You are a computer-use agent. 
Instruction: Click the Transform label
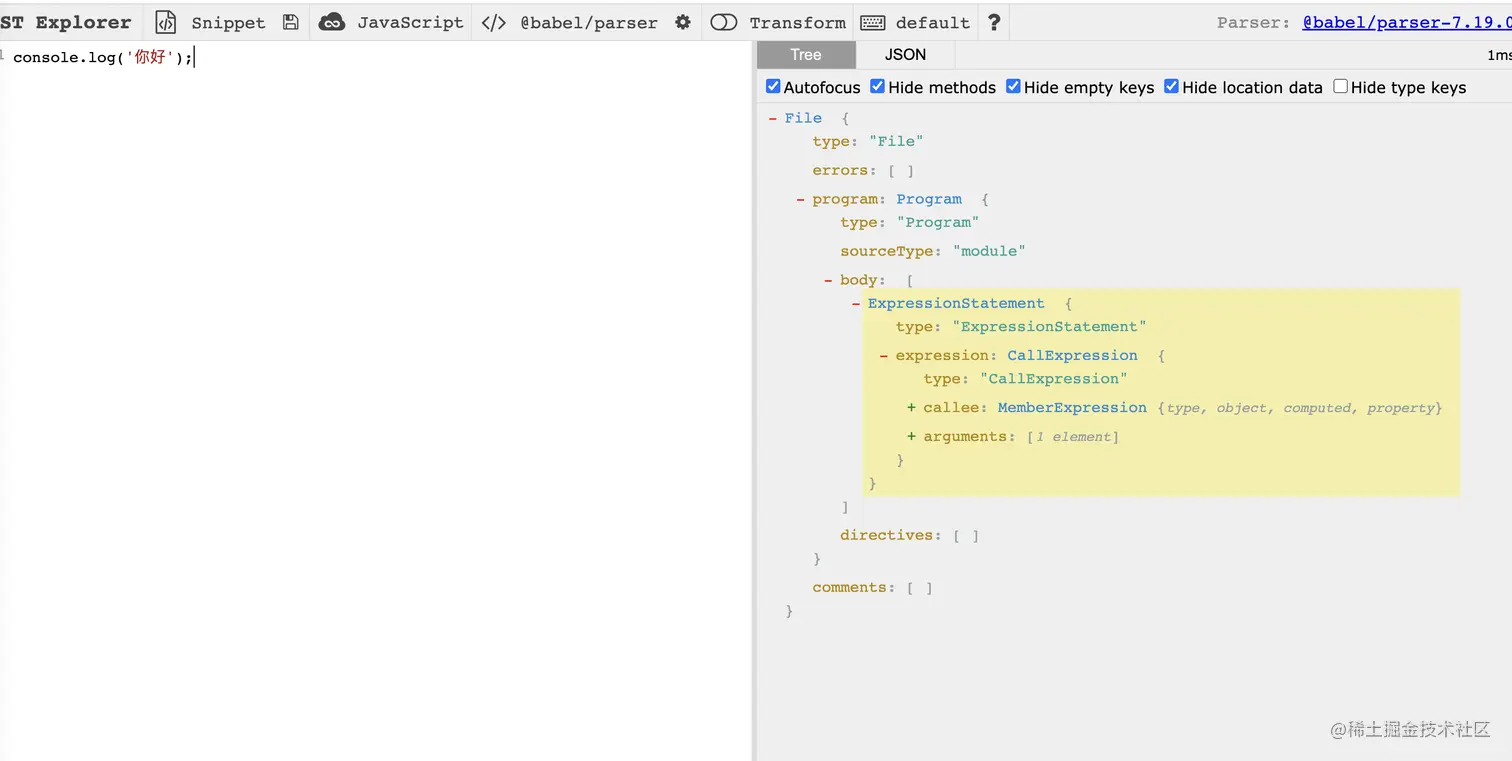(797, 22)
